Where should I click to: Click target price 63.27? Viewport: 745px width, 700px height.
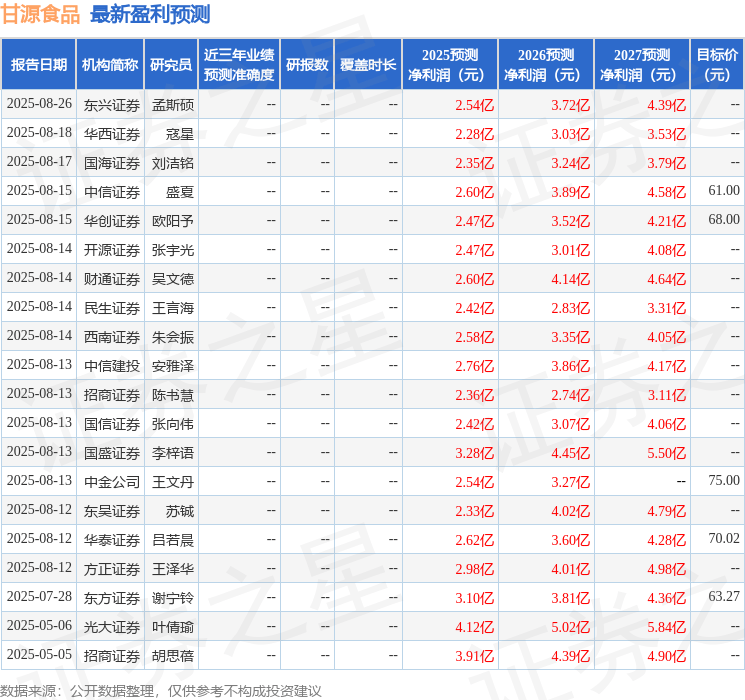724,596
